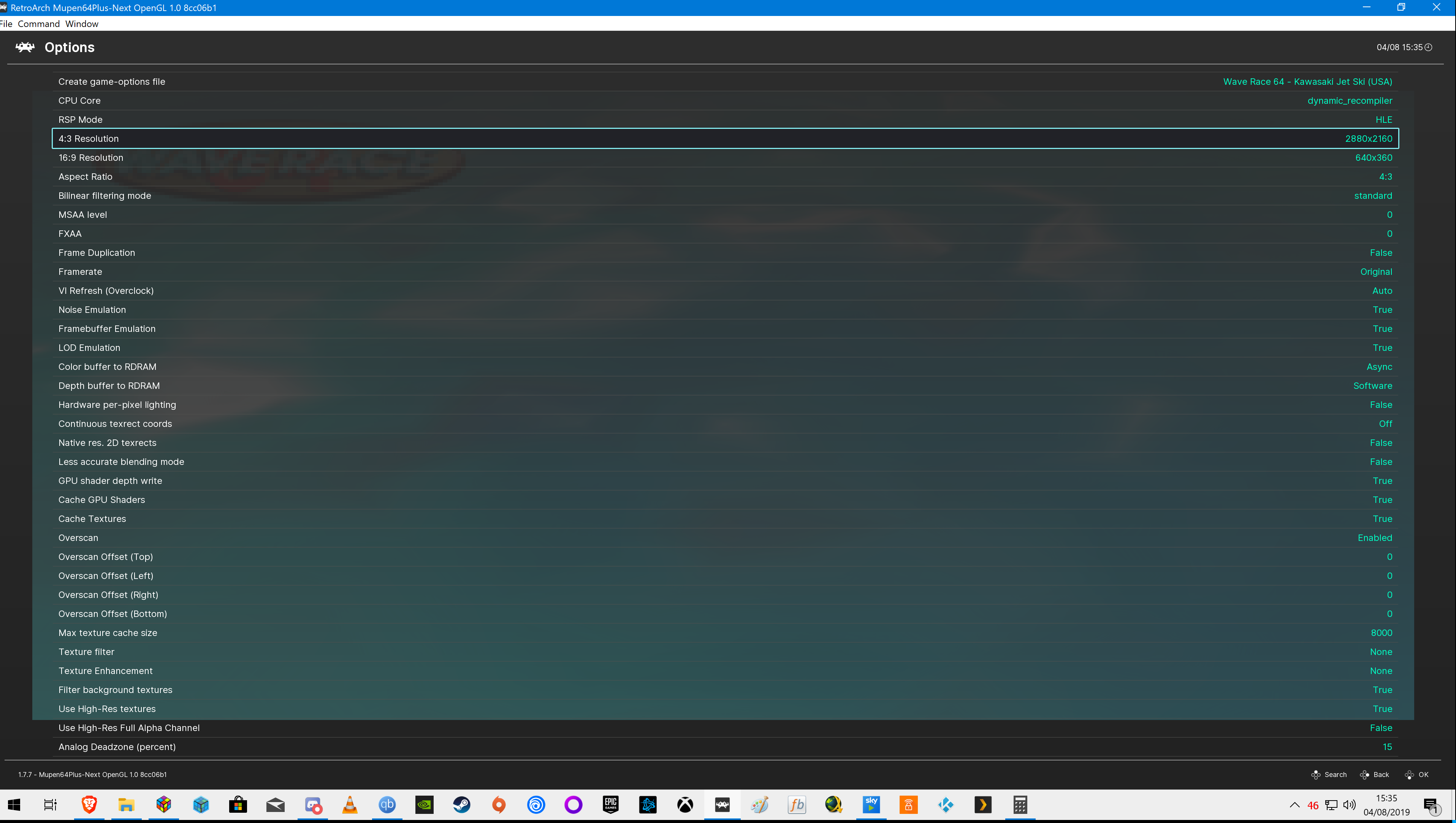Select Overscan Offset (Top) row
Image resolution: width=1456 pixels, height=823 pixels.
click(725, 557)
